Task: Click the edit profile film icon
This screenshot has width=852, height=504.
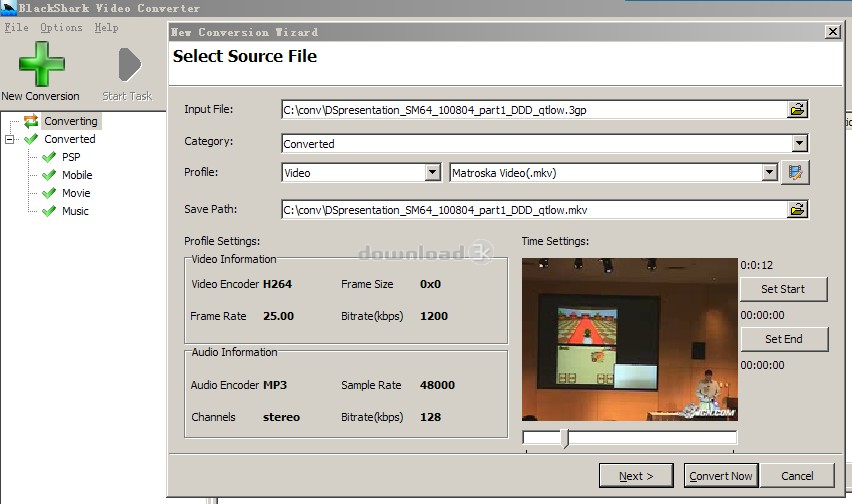Action: coord(795,173)
